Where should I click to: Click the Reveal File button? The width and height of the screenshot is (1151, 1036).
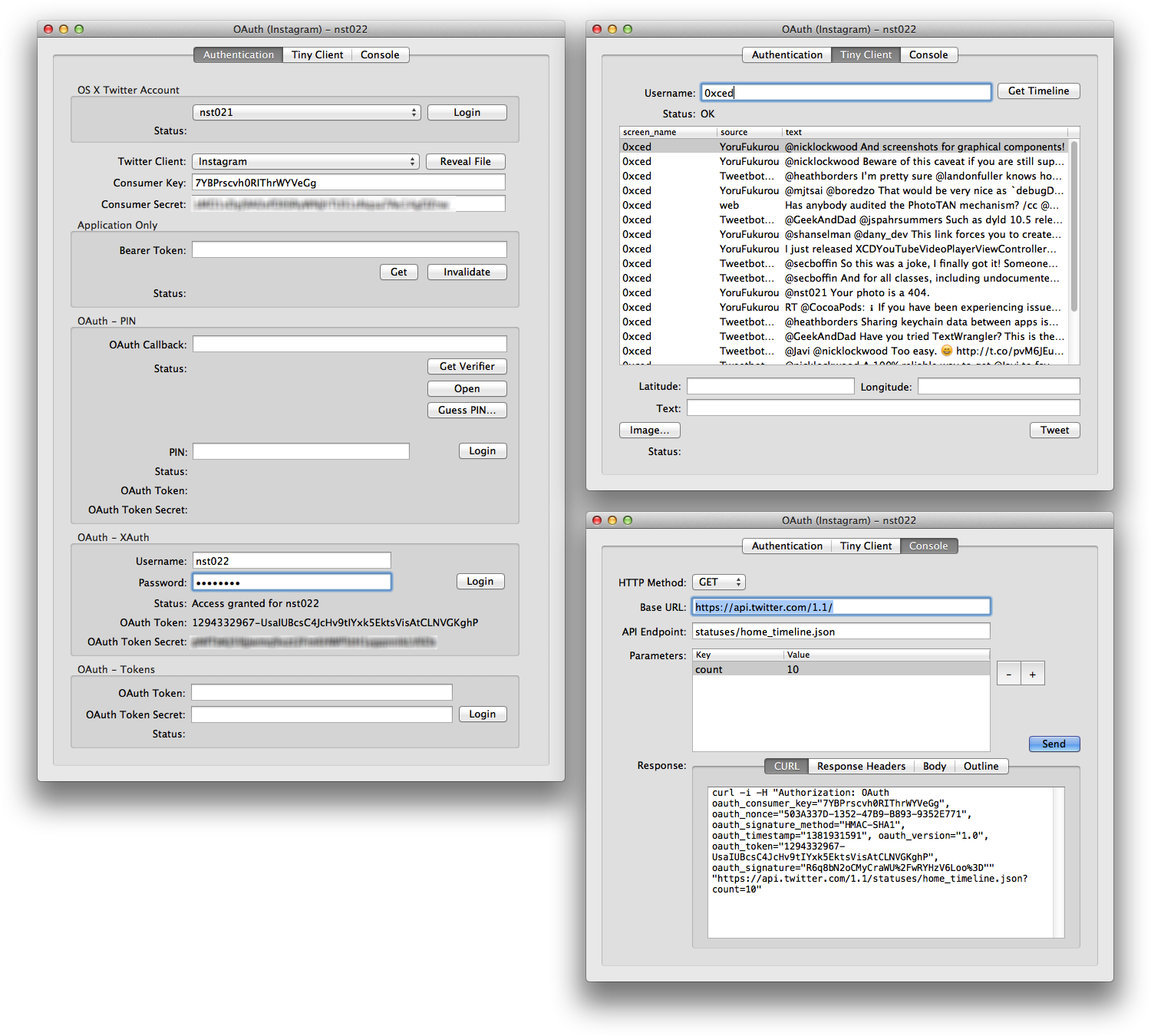pyautogui.click(x=465, y=161)
